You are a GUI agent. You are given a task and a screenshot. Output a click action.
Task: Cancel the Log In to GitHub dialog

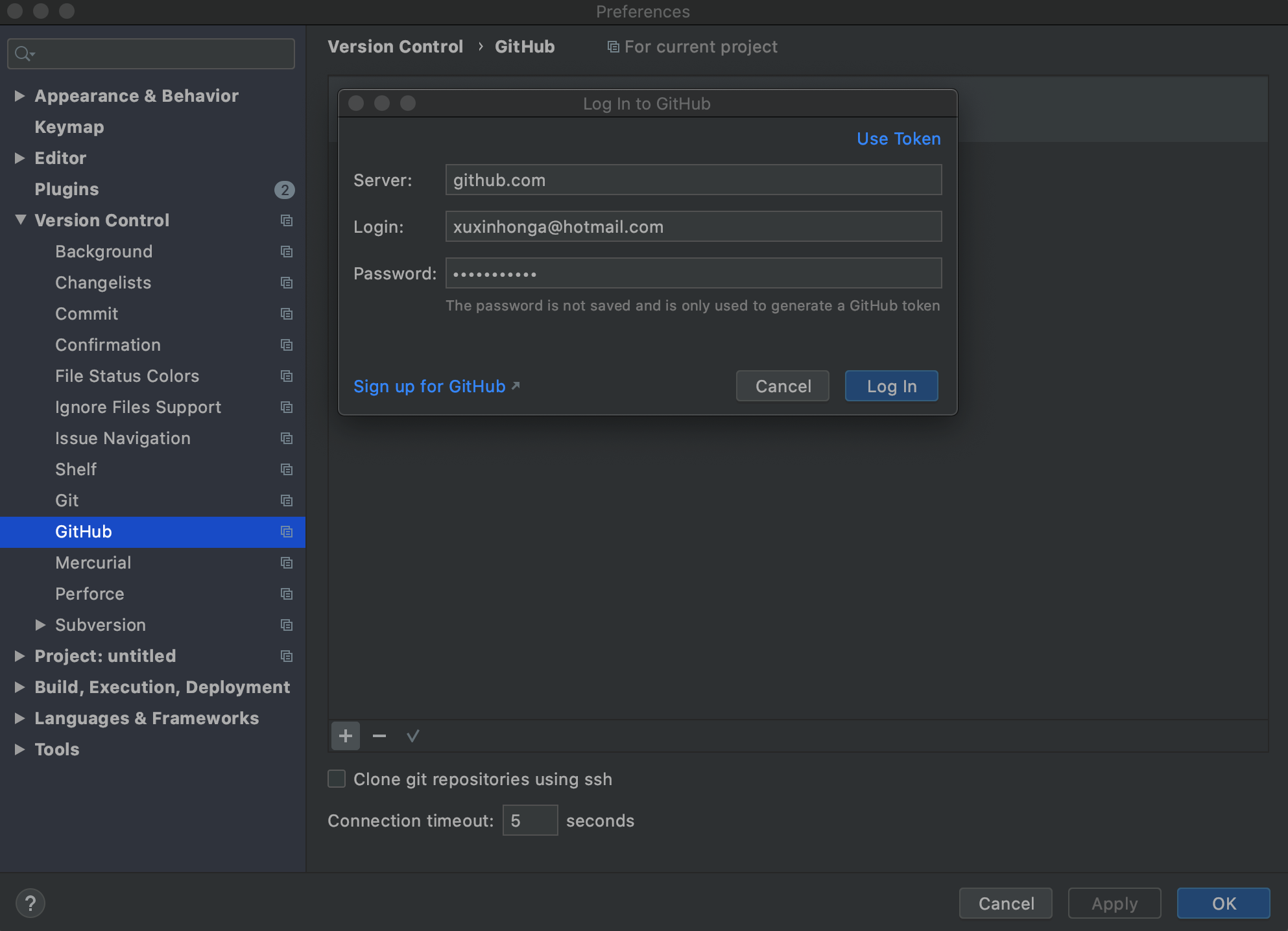[x=783, y=386]
